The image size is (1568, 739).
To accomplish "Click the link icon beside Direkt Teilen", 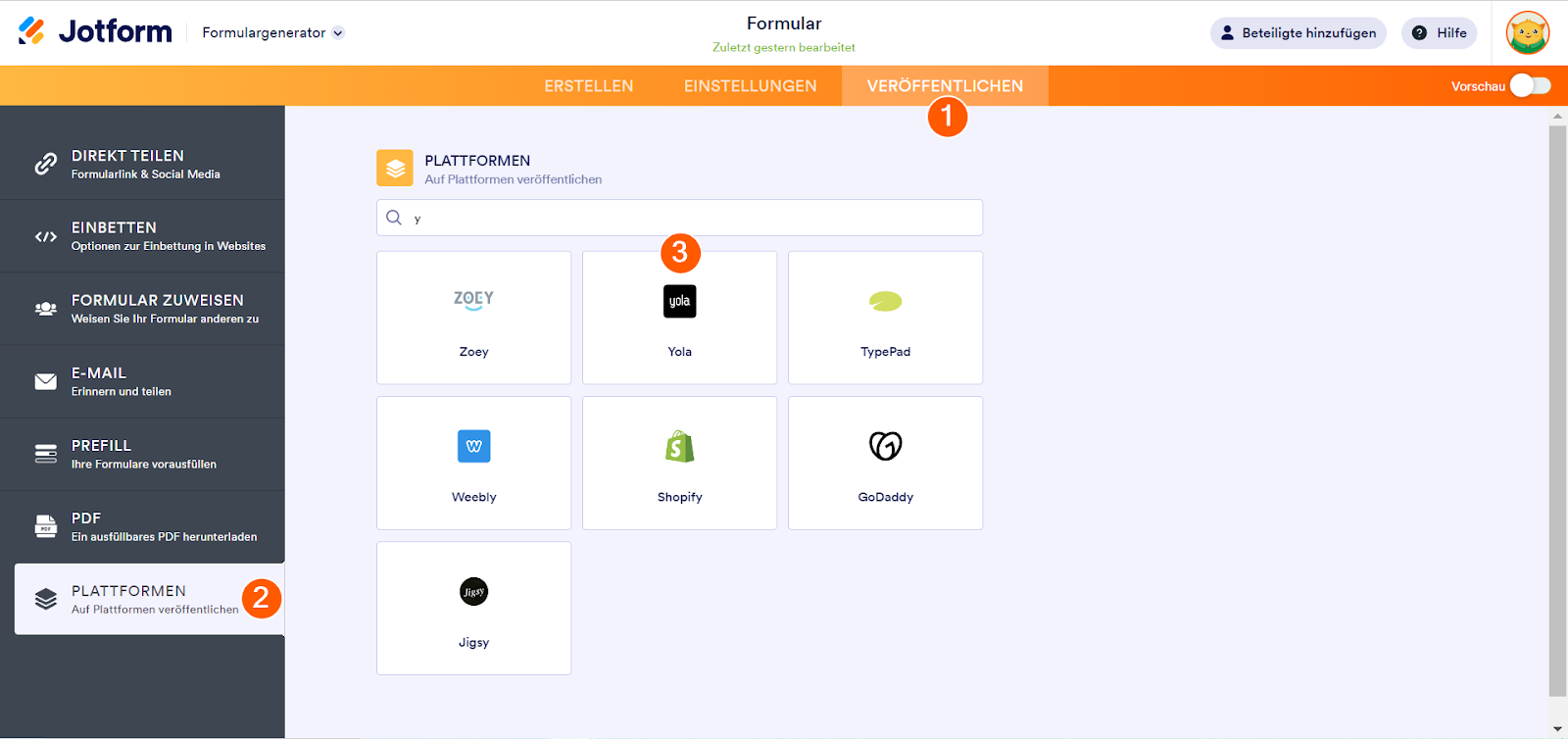I will click(46, 164).
